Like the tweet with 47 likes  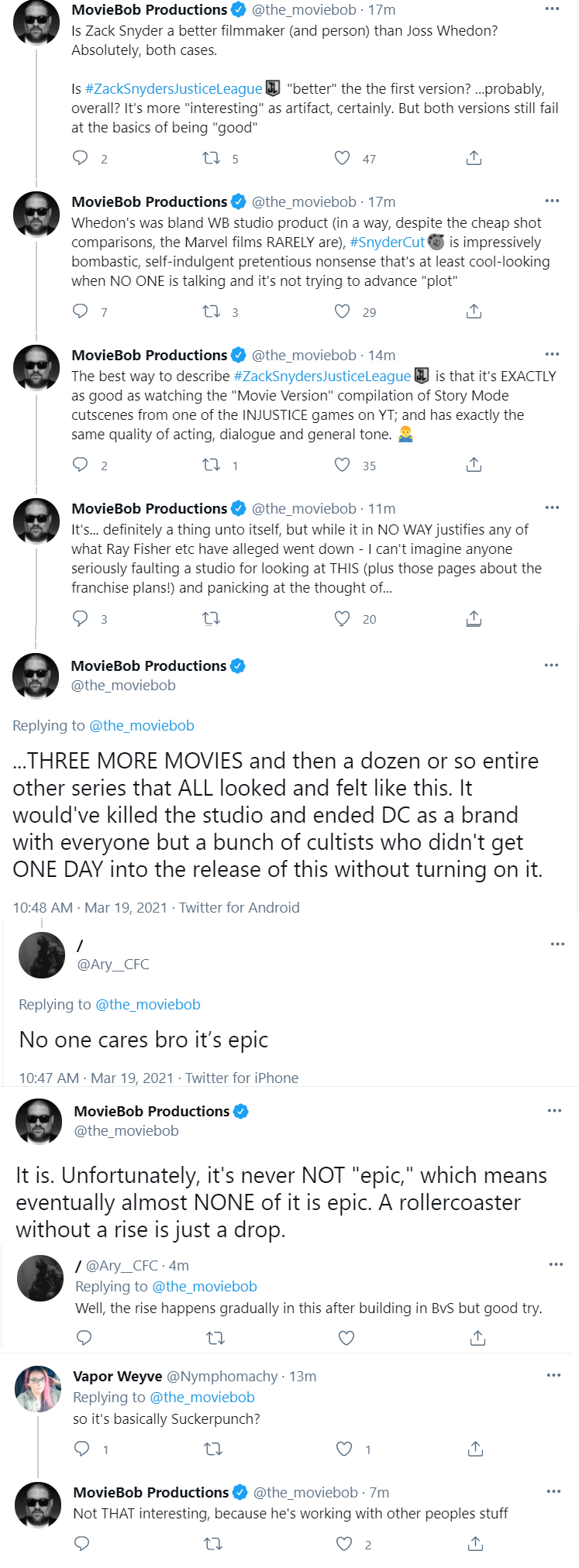(x=342, y=158)
